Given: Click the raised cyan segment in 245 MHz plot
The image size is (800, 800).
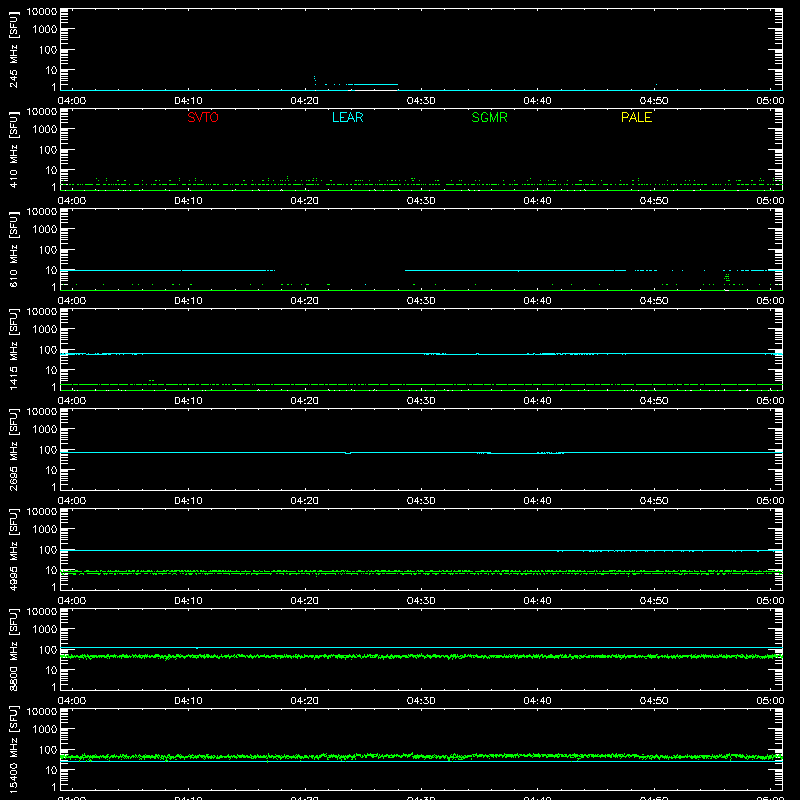Looking at the screenshot, I should (x=376, y=84).
